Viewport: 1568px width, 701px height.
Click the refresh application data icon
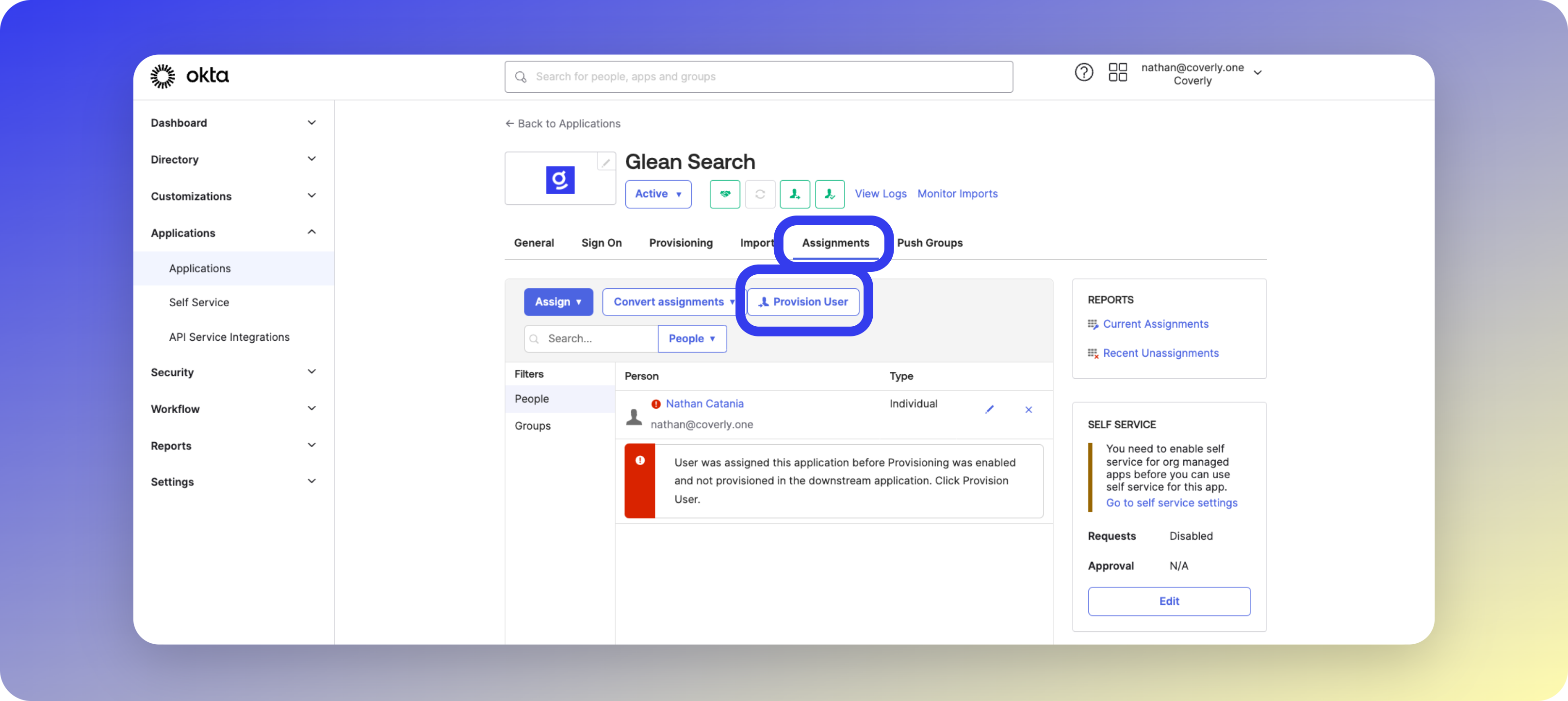click(760, 194)
